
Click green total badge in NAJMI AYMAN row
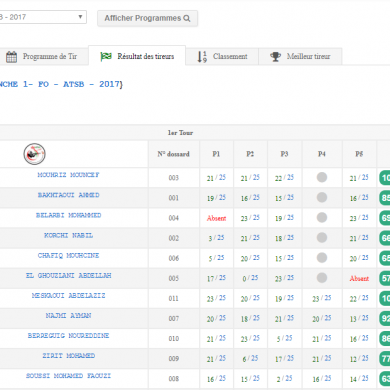click(385, 318)
